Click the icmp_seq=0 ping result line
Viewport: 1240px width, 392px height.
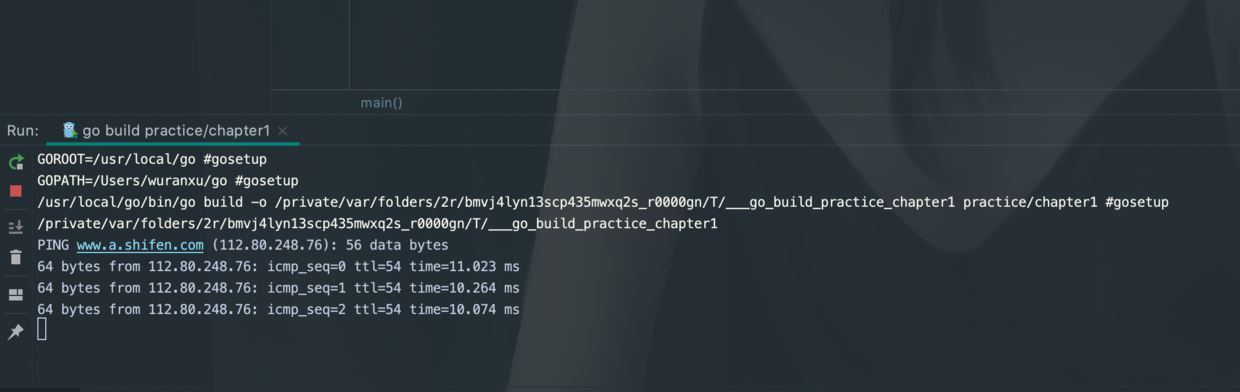[x=278, y=267]
